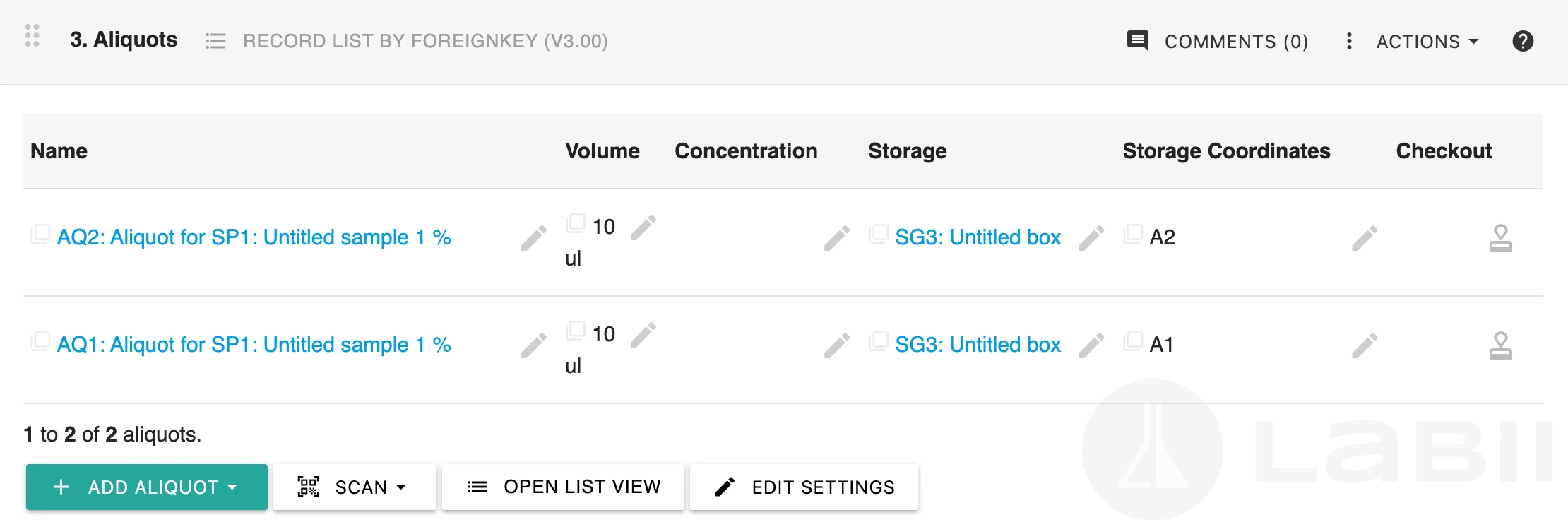
Task: Edit storage coordinates pencil for A1
Action: 1365,345
